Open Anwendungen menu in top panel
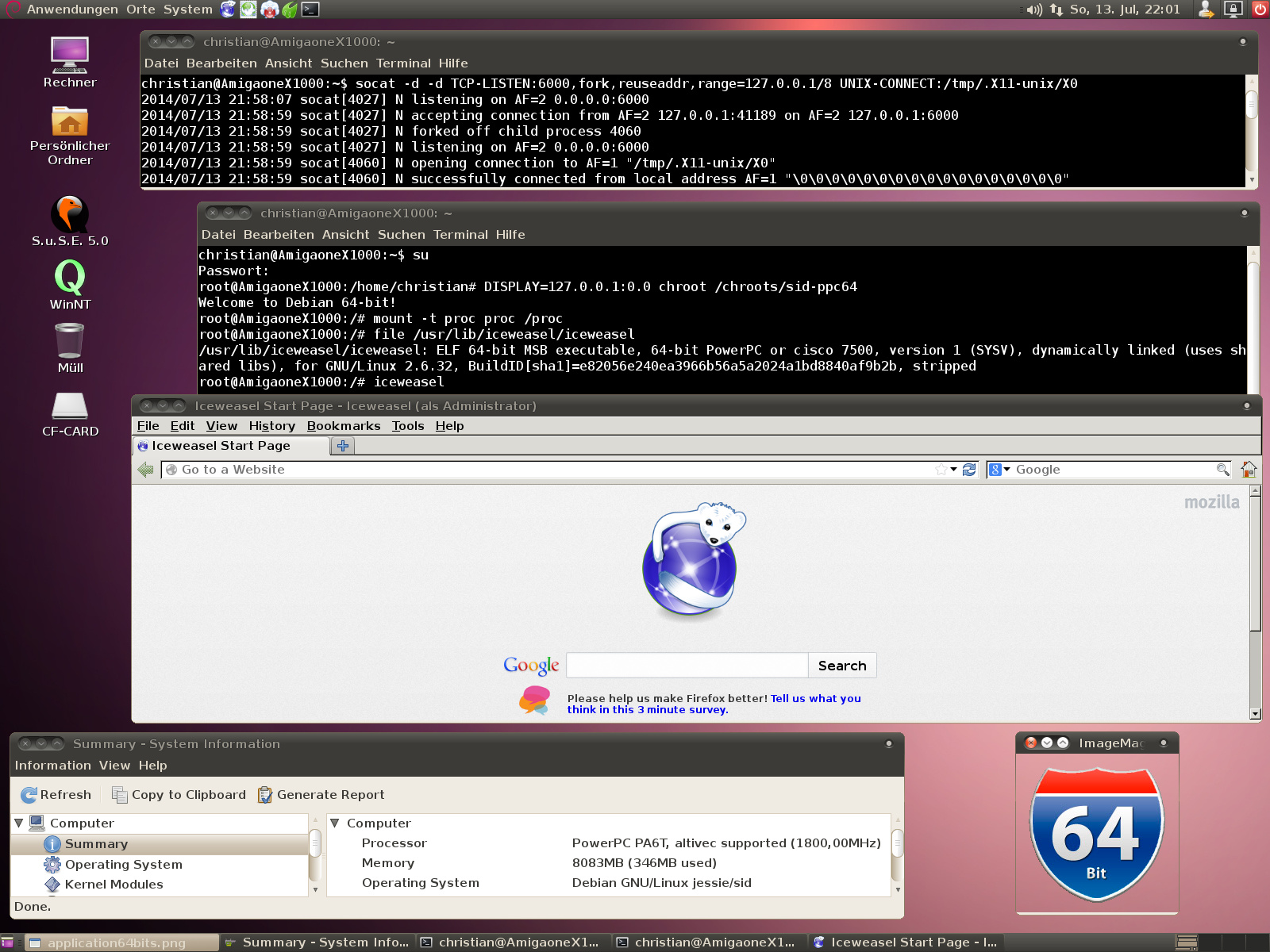The image size is (1270, 952). tap(72, 10)
